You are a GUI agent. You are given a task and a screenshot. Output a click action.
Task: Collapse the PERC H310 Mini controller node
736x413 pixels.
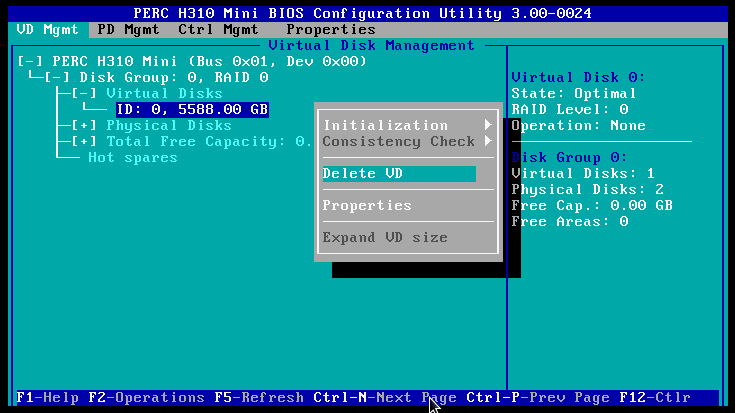(x=32, y=61)
